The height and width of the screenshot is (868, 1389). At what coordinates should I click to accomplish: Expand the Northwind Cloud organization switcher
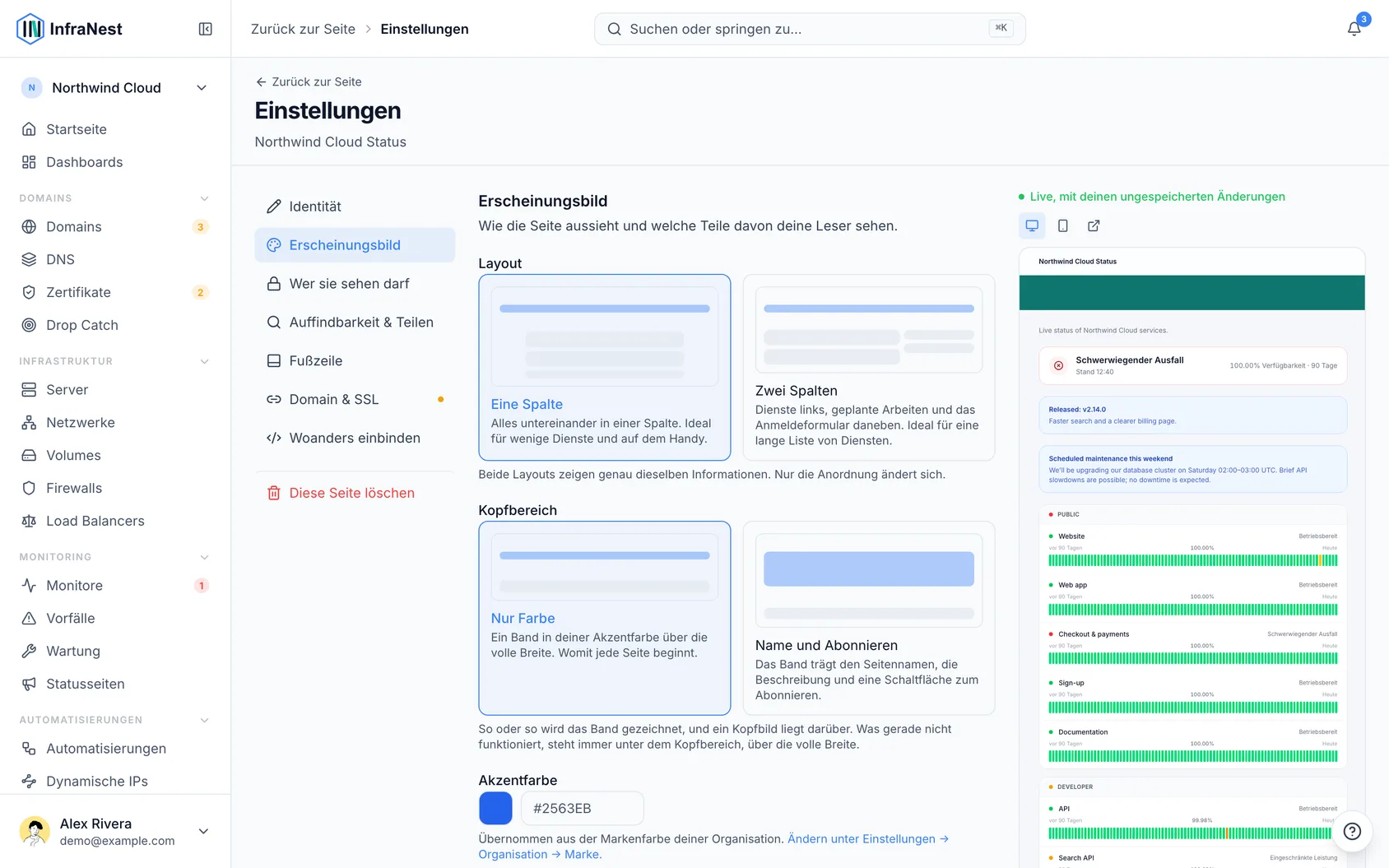tap(115, 88)
